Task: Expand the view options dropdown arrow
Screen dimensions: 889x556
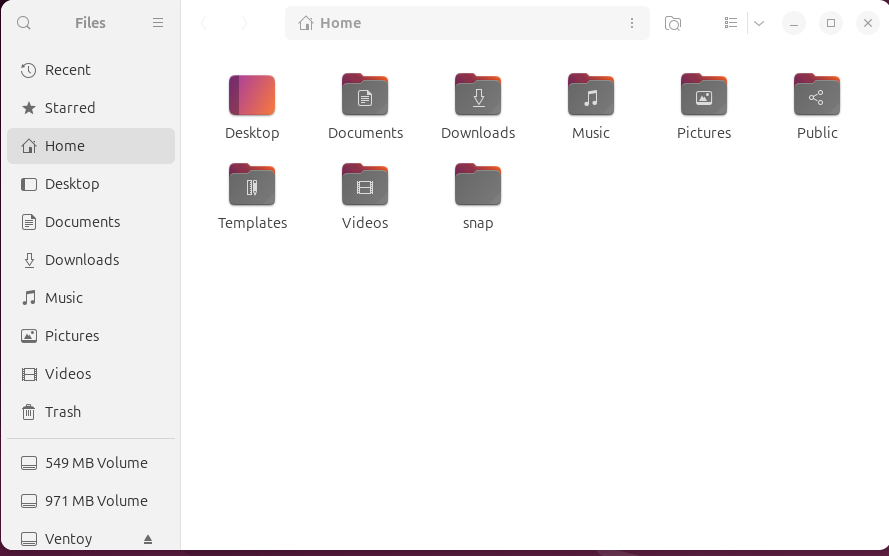Action: [x=759, y=23]
